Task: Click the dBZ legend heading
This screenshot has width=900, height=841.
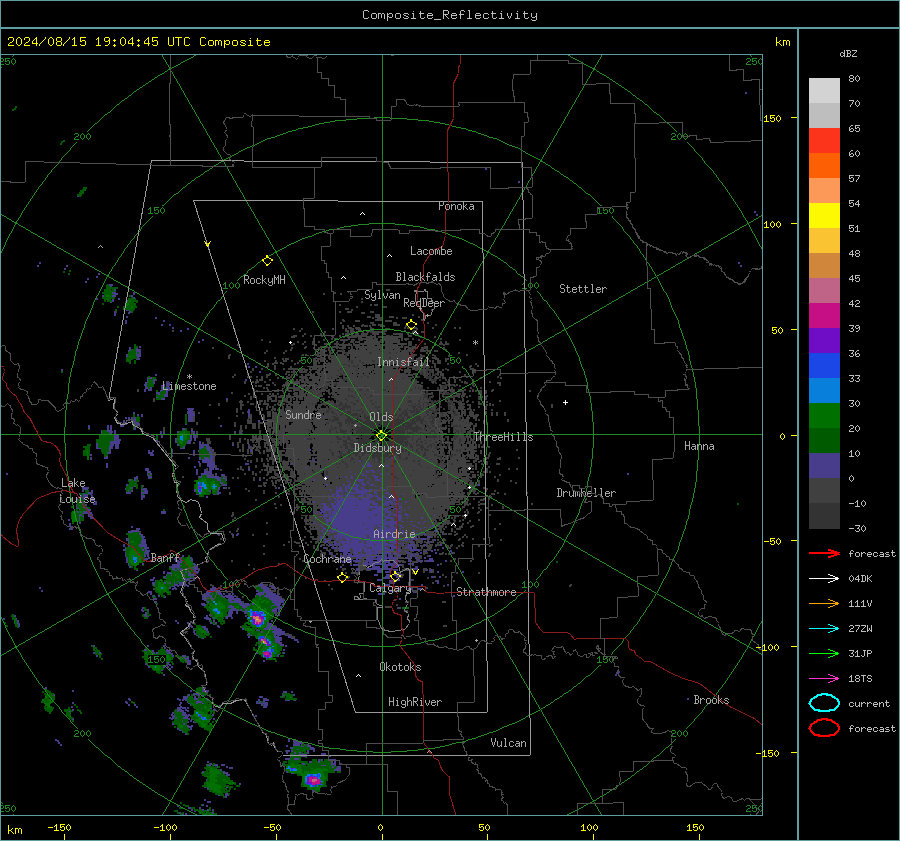Action: (x=848, y=54)
